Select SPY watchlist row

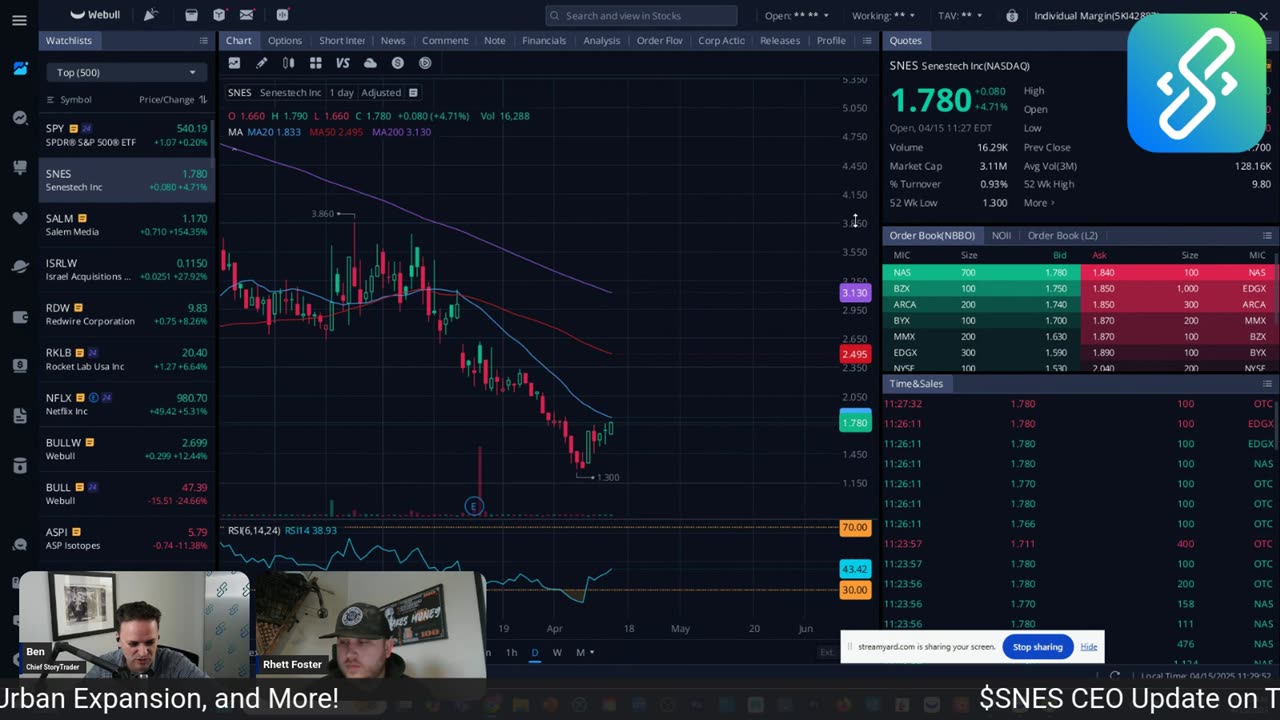126,135
